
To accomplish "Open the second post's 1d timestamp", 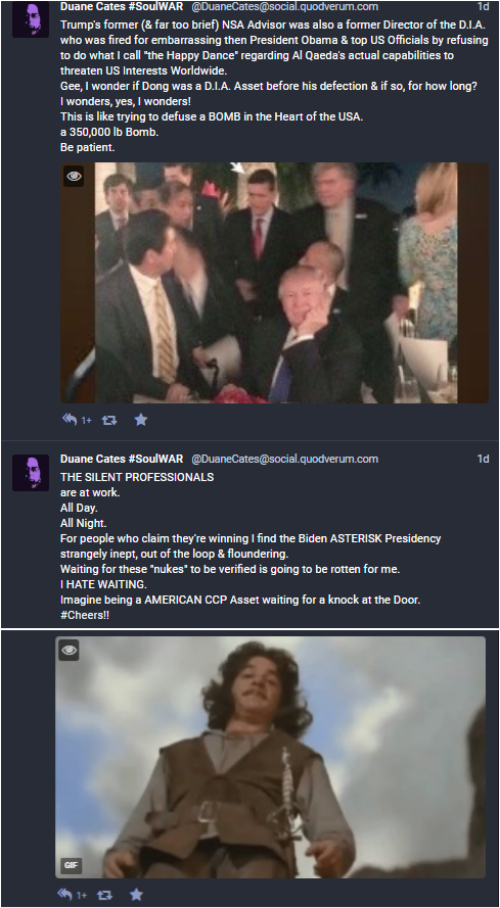I will (x=483, y=459).
